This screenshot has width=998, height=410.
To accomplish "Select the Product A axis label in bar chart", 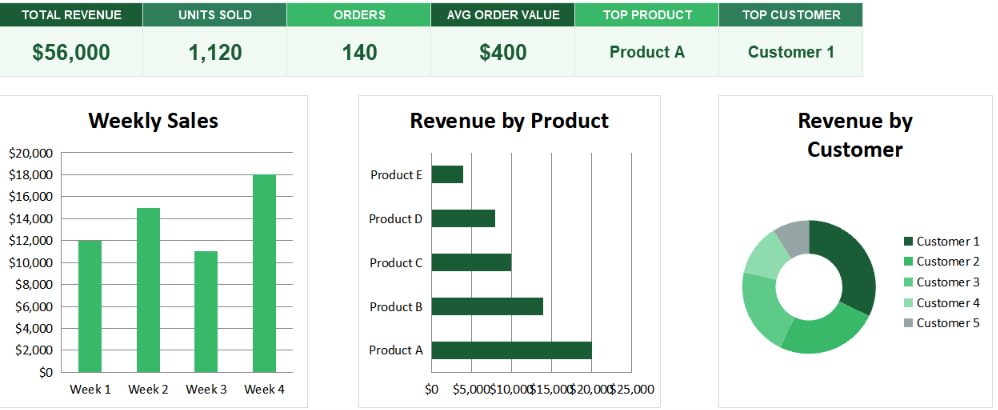I will 395,350.
